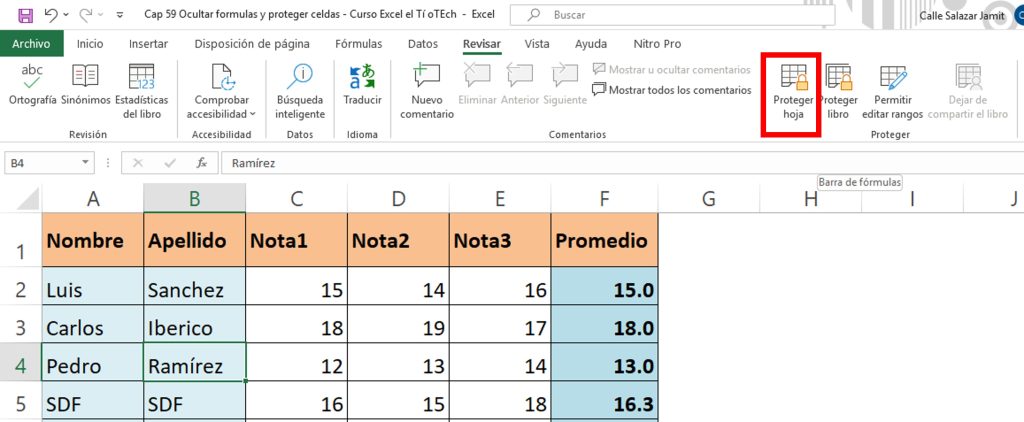Open the Archivo menu
Screen dimensions: 1024x422
tap(32, 44)
